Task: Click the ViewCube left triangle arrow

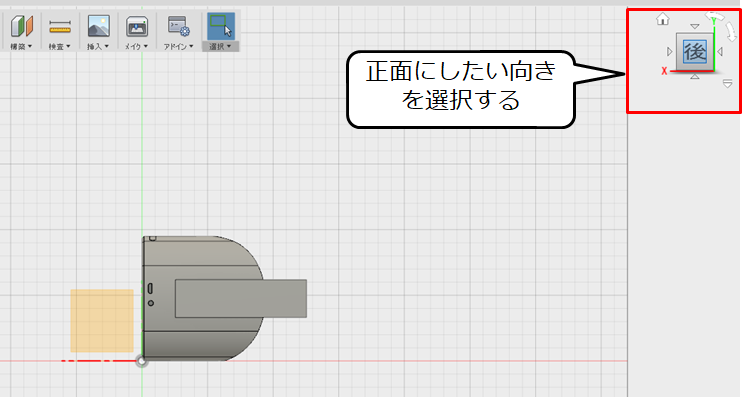Action: [669, 51]
